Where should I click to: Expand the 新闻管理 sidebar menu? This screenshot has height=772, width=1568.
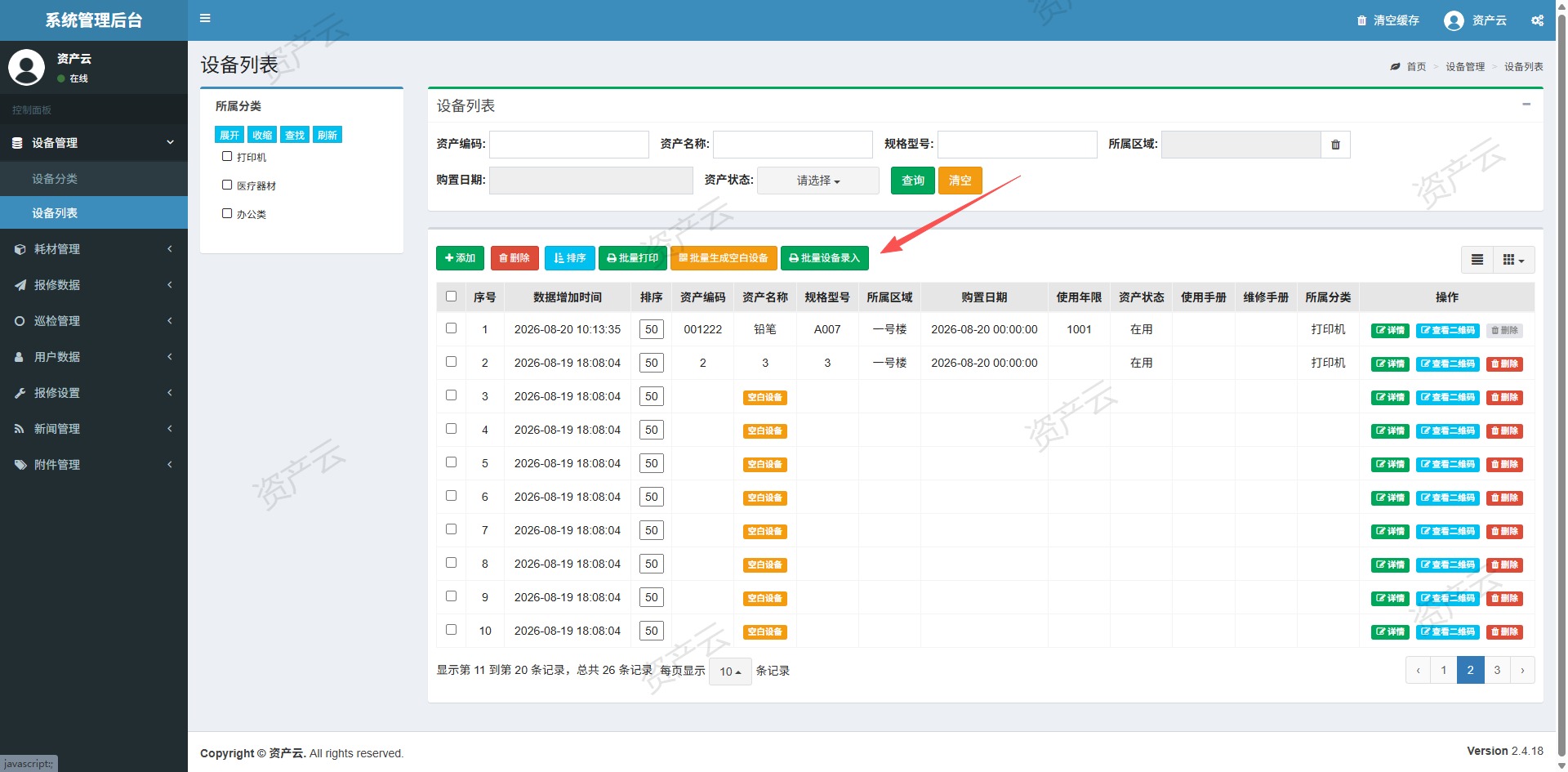[94, 429]
